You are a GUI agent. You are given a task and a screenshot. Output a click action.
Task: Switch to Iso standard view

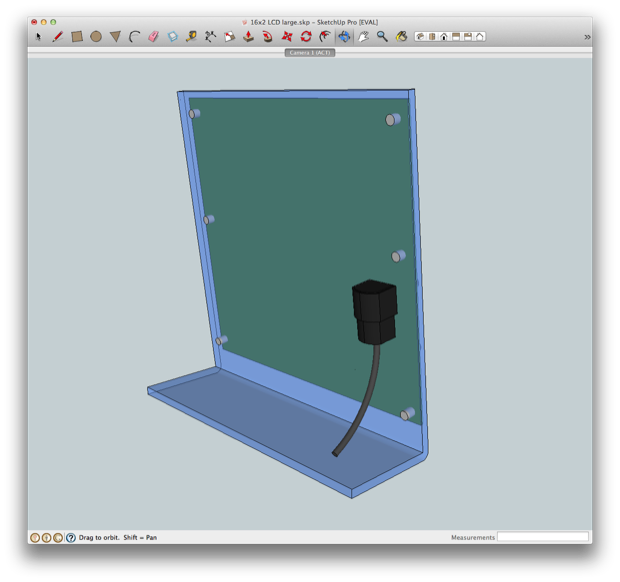[x=420, y=37]
